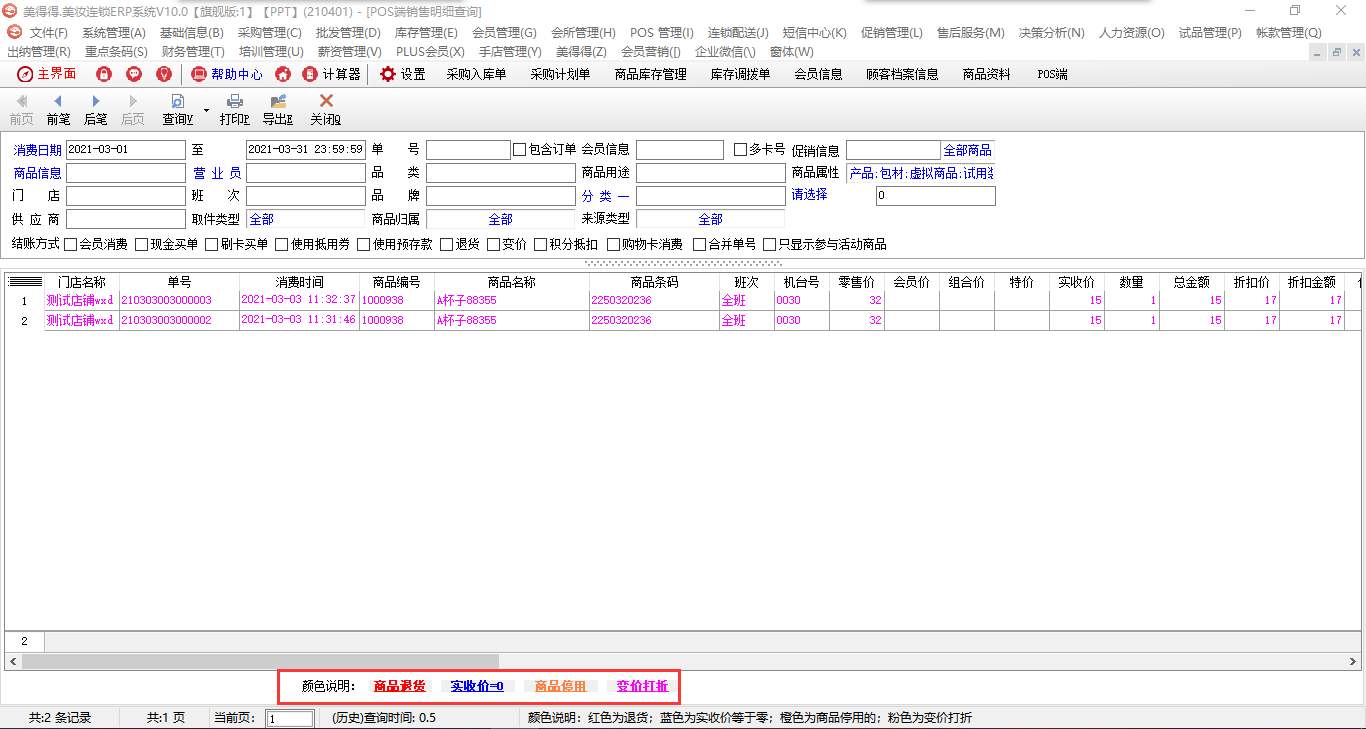Image resolution: width=1366 pixels, height=729 pixels.
Task: Open the consumption start date field 2021-03-01
Action: pos(126,150)
